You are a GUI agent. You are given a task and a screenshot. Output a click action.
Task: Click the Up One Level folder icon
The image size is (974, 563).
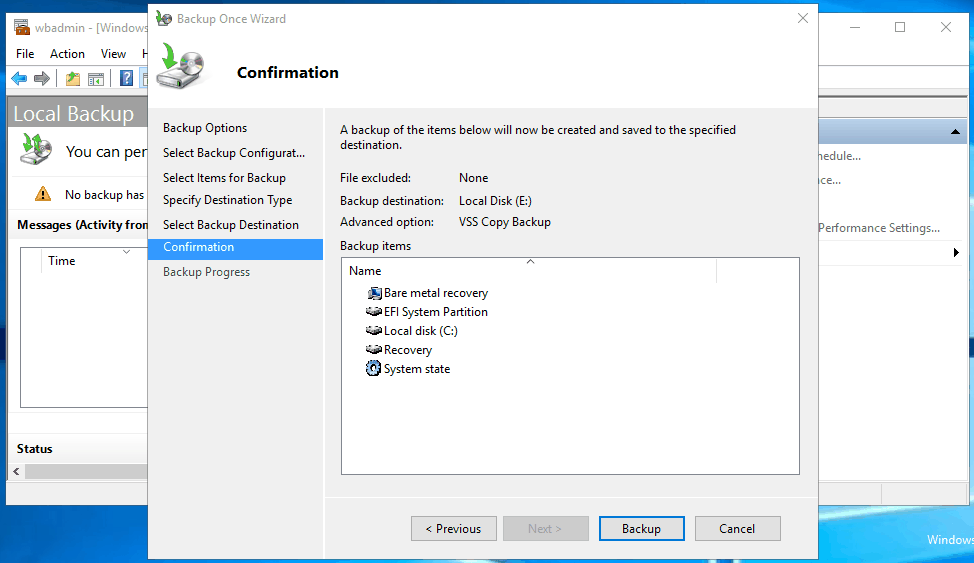click(x=73, y=79)
